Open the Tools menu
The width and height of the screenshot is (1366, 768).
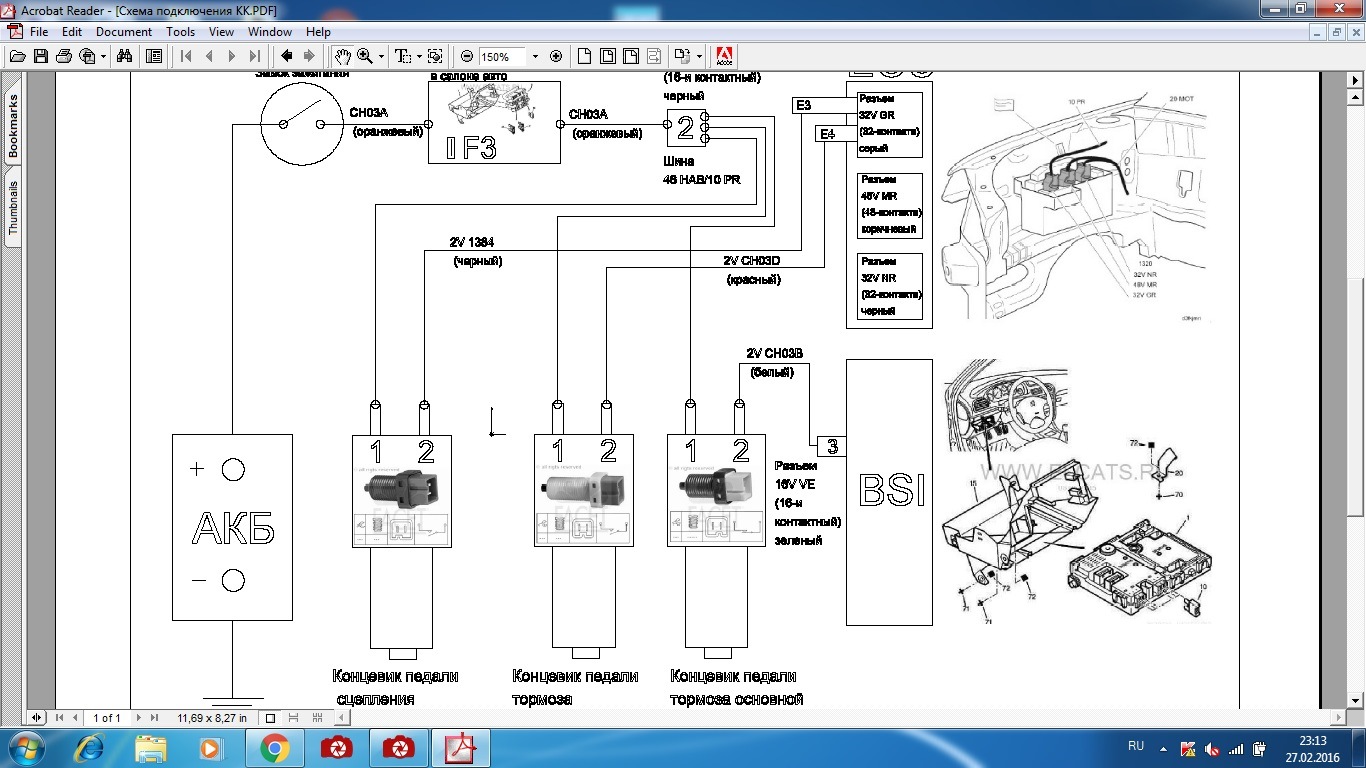tap(181, 32)
